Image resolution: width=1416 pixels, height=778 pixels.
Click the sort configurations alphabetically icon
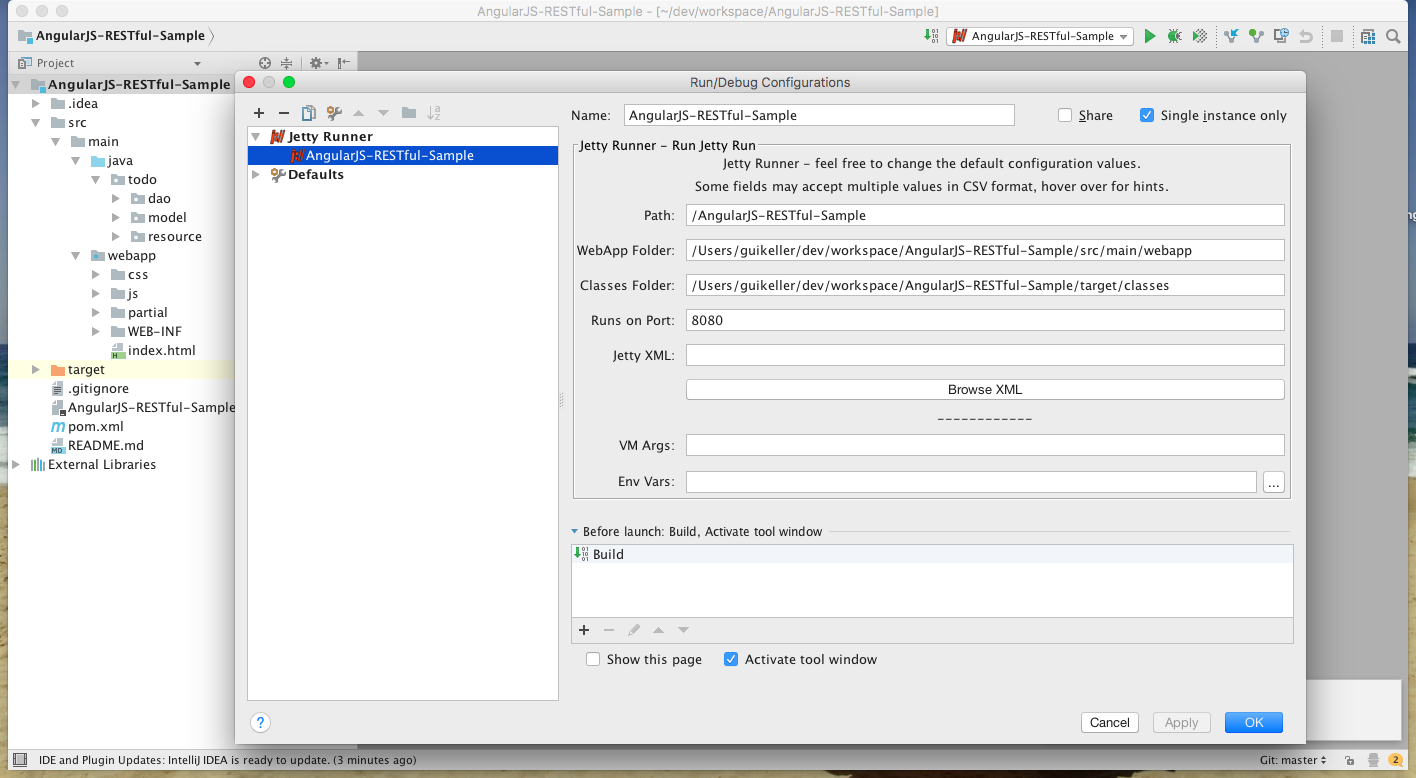434,113
